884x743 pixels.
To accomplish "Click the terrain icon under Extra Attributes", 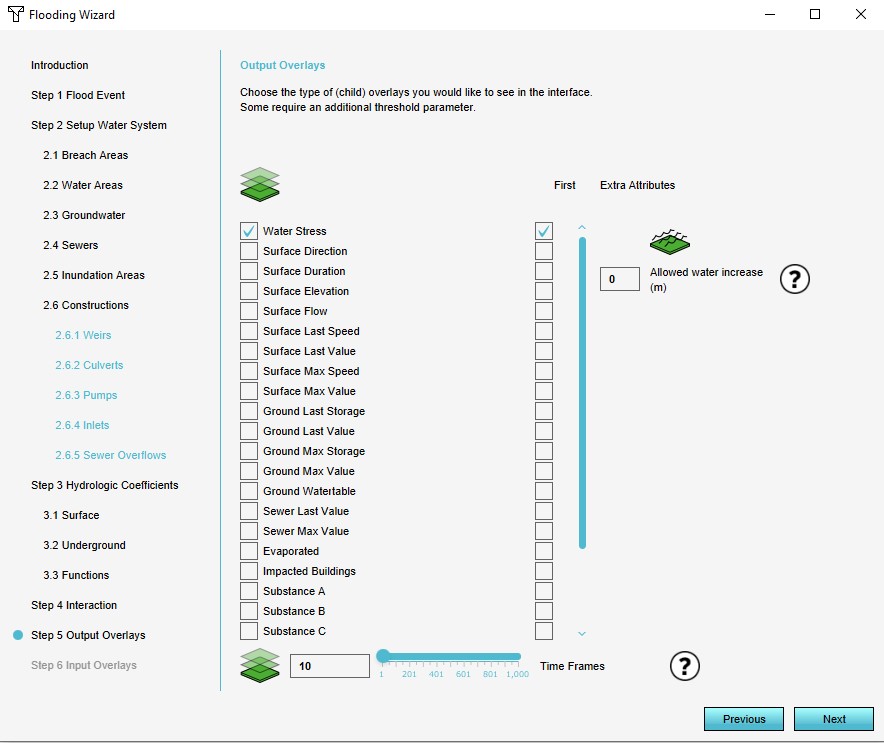I will (x=669, y=241).
